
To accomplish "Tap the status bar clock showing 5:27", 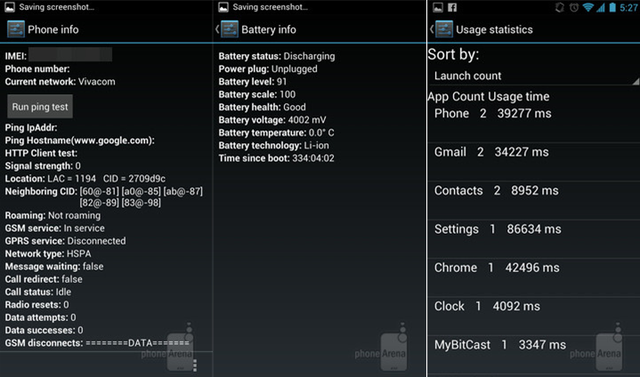I will 628,7.
